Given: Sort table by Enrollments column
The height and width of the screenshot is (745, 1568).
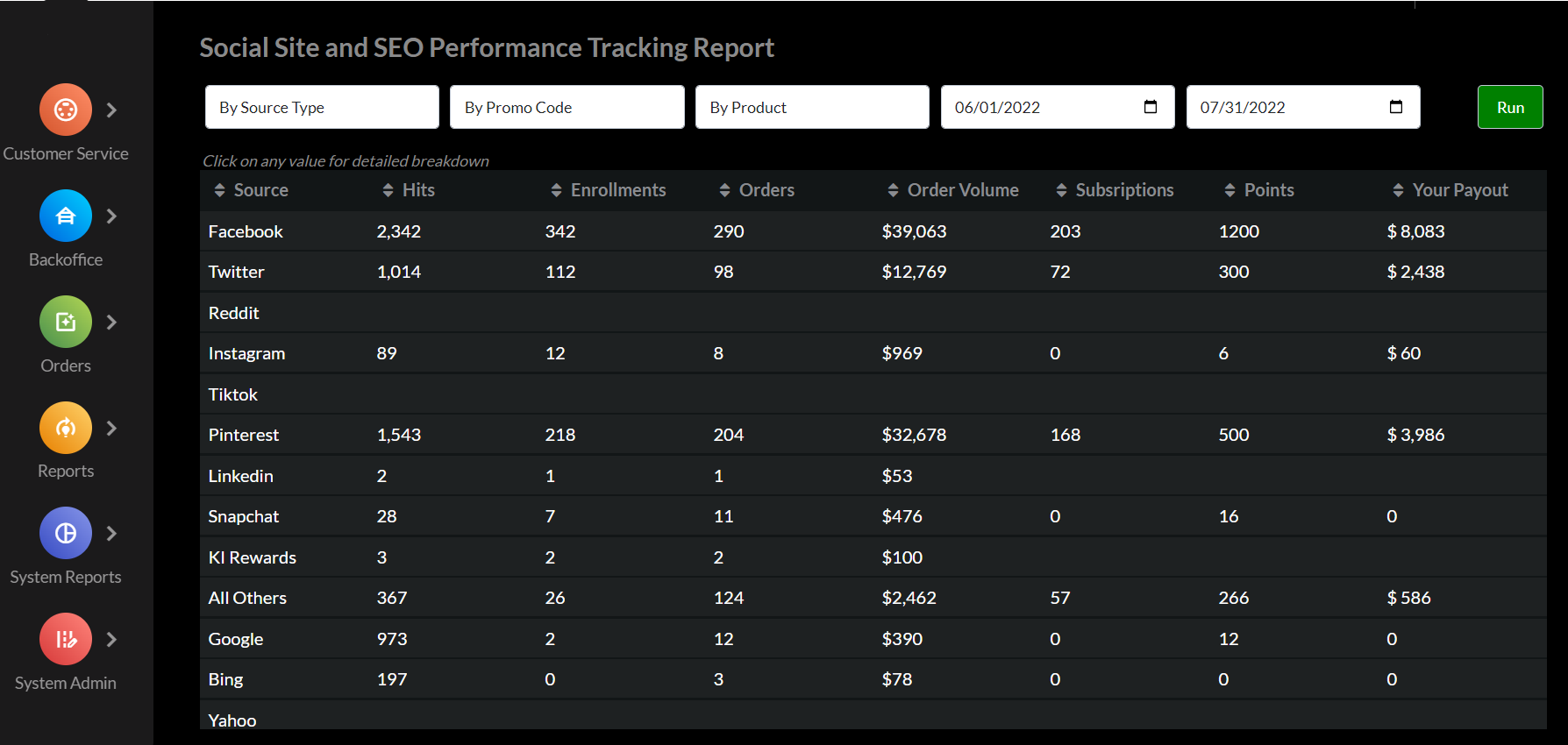Looking at the screenshot, I should [556, 190].
